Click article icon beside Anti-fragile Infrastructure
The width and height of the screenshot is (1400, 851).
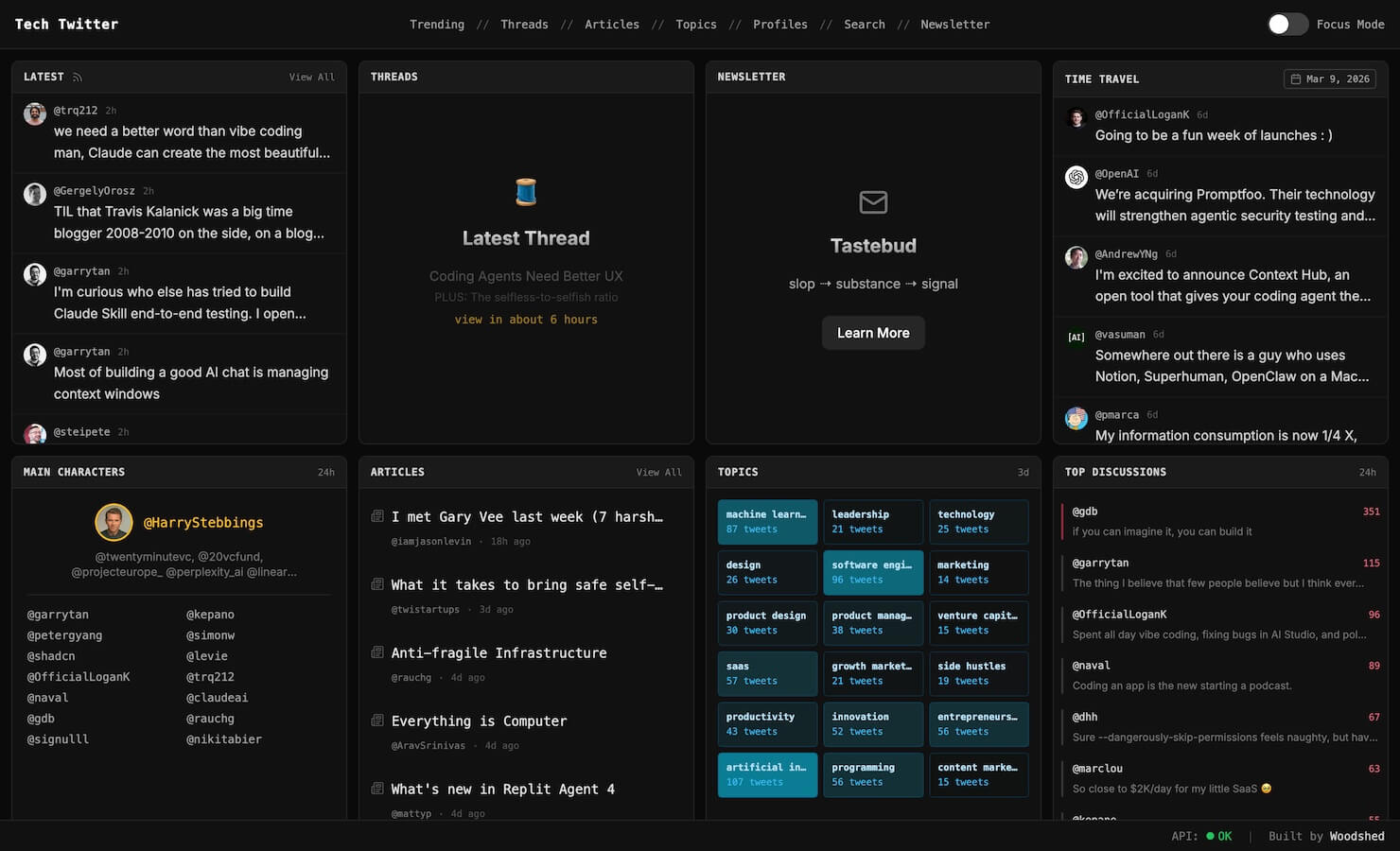coord(377,652)
